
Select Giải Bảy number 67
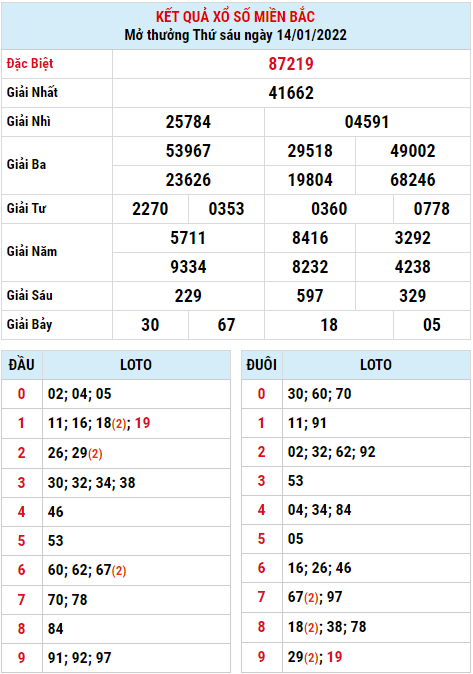[x=226, y=325]
